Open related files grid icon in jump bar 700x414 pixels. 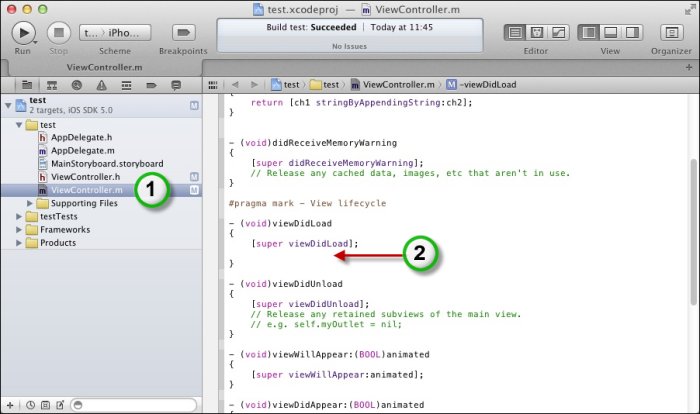pyautogui.click(x=213, y=85)
